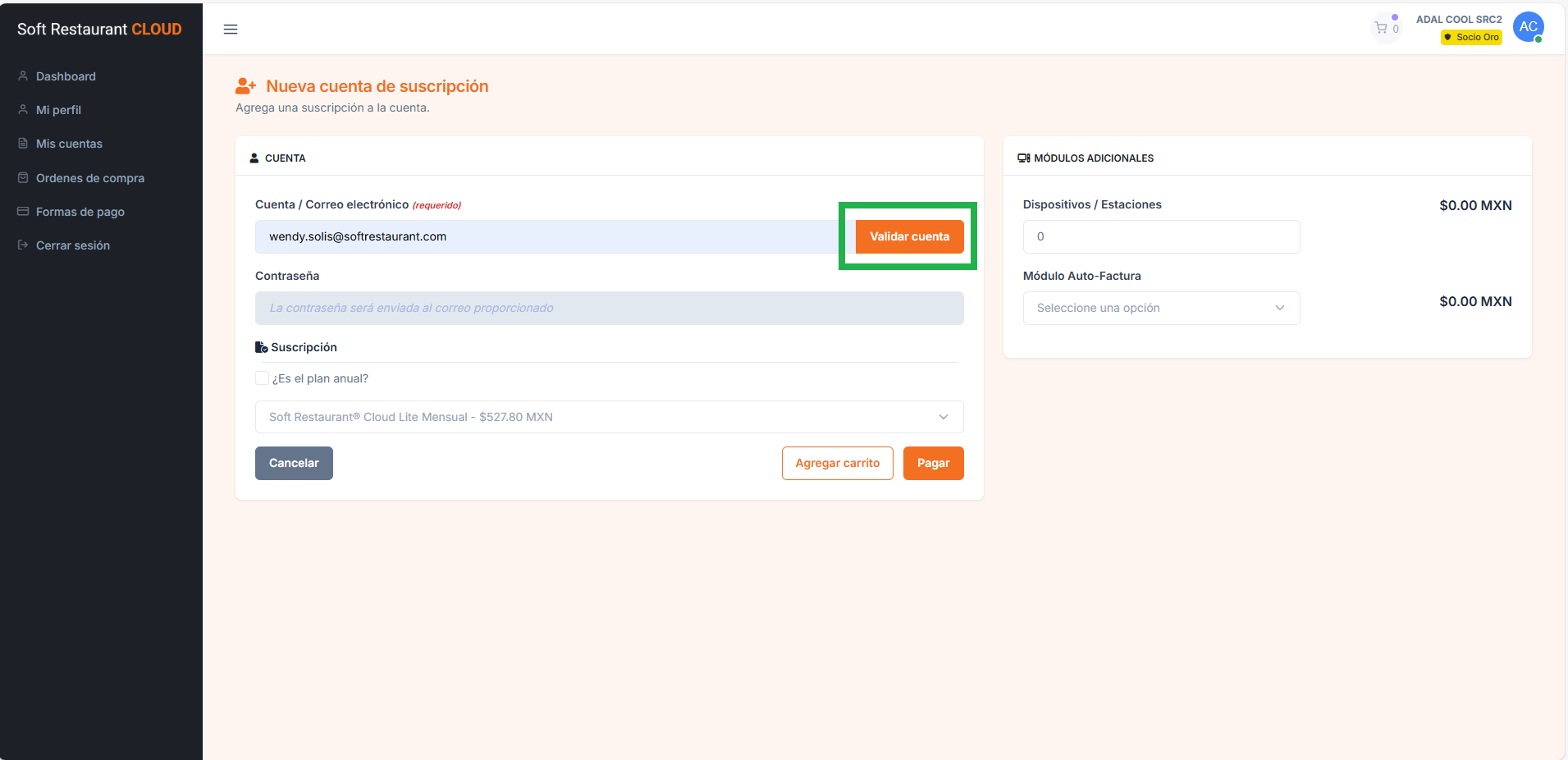This screenshot has width=1568, height=760.
Task: Click the Dashboard sidebar icon
Action: pos(23,76)
